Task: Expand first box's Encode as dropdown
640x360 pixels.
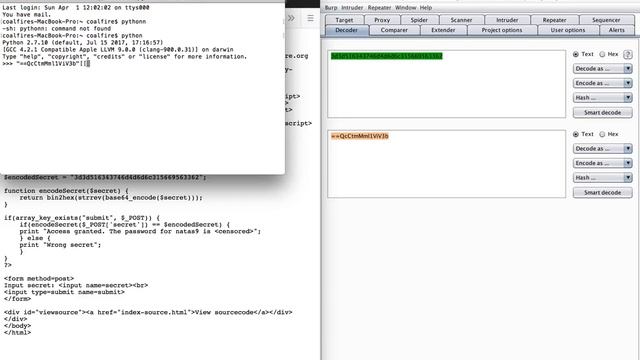Action: click(602, 83)
